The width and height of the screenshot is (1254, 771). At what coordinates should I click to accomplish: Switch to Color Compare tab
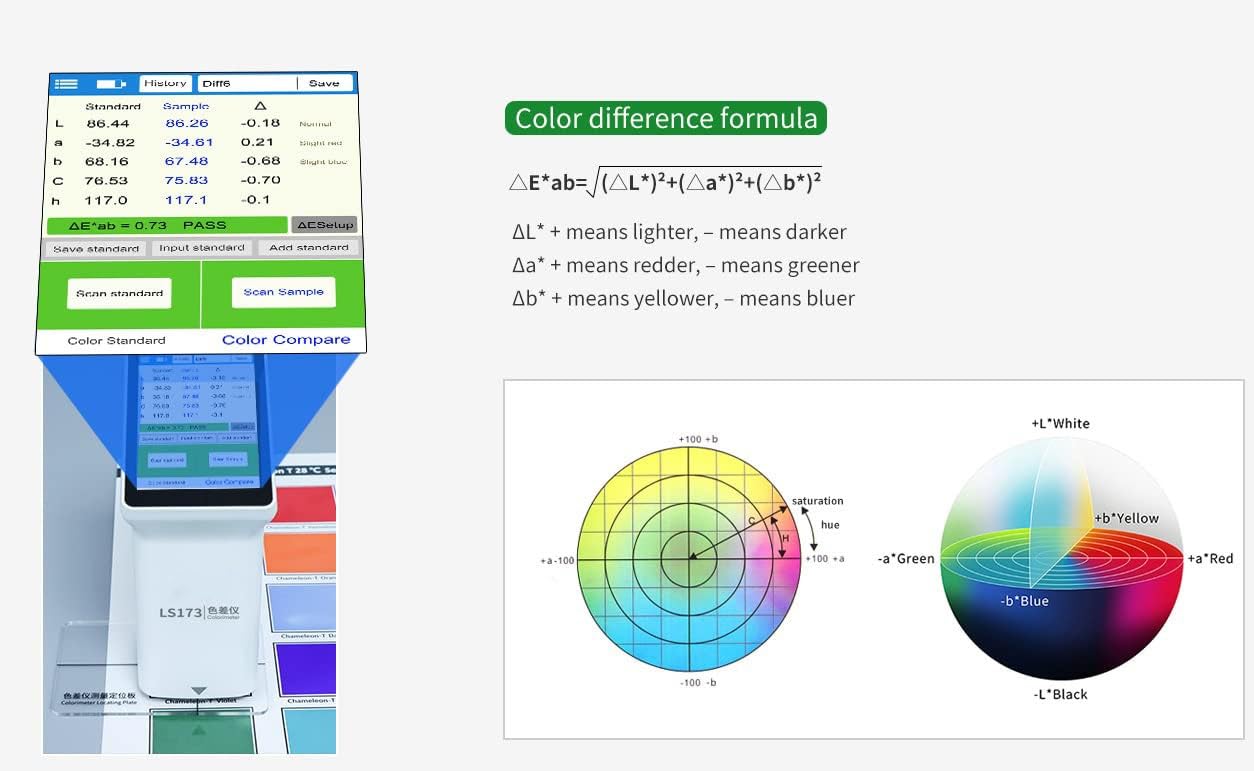click(286, 340)
